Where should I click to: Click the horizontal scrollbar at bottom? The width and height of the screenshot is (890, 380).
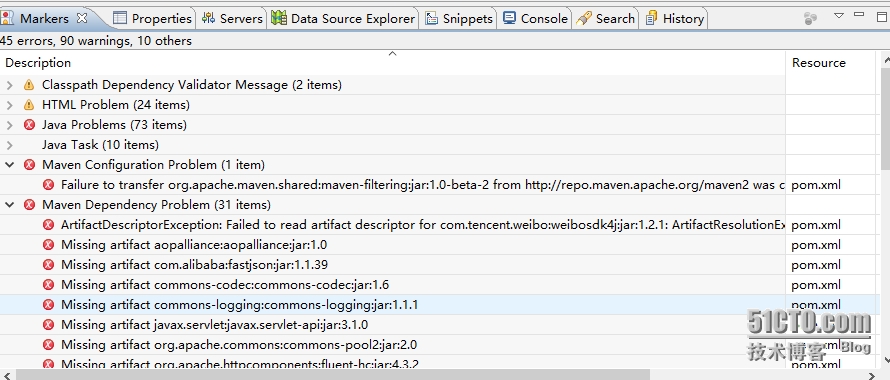pos(332,374)
